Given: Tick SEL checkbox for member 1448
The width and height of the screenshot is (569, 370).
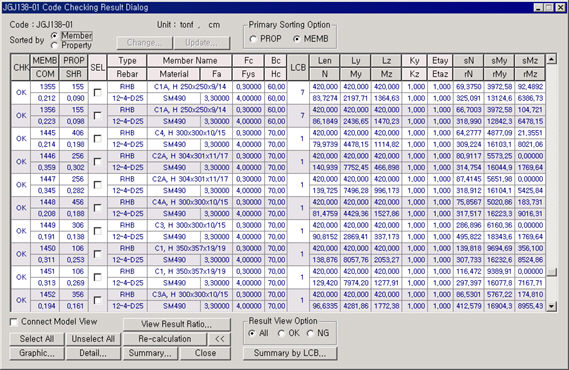Looking at the screenshot, I should point(97,208).
